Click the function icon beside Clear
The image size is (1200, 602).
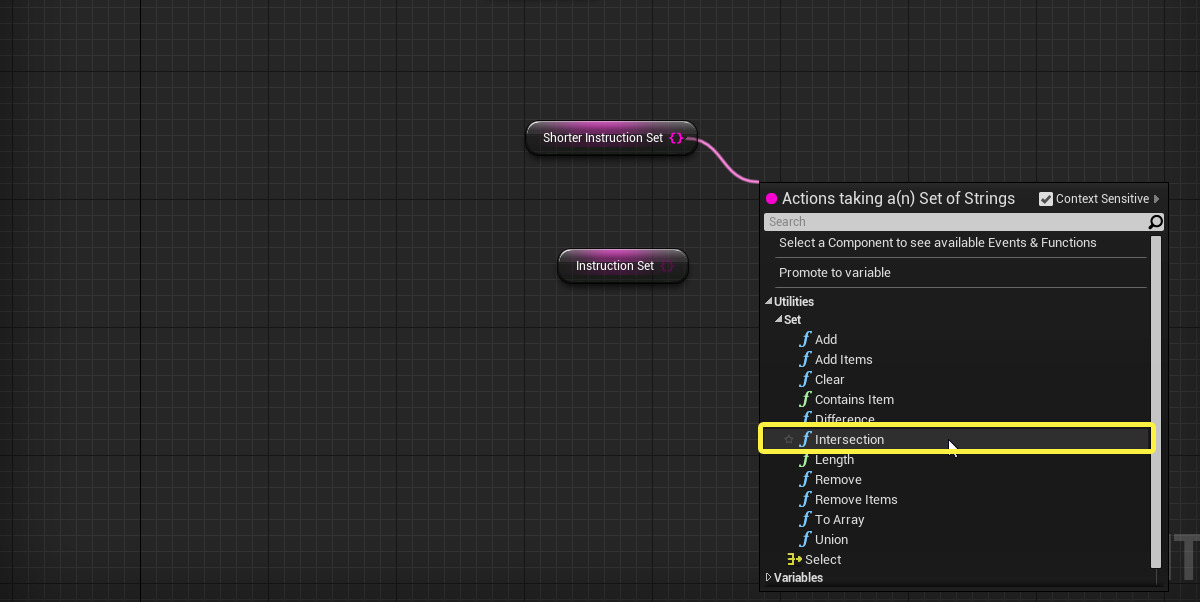pyautogui.click(x=805, y=380)
